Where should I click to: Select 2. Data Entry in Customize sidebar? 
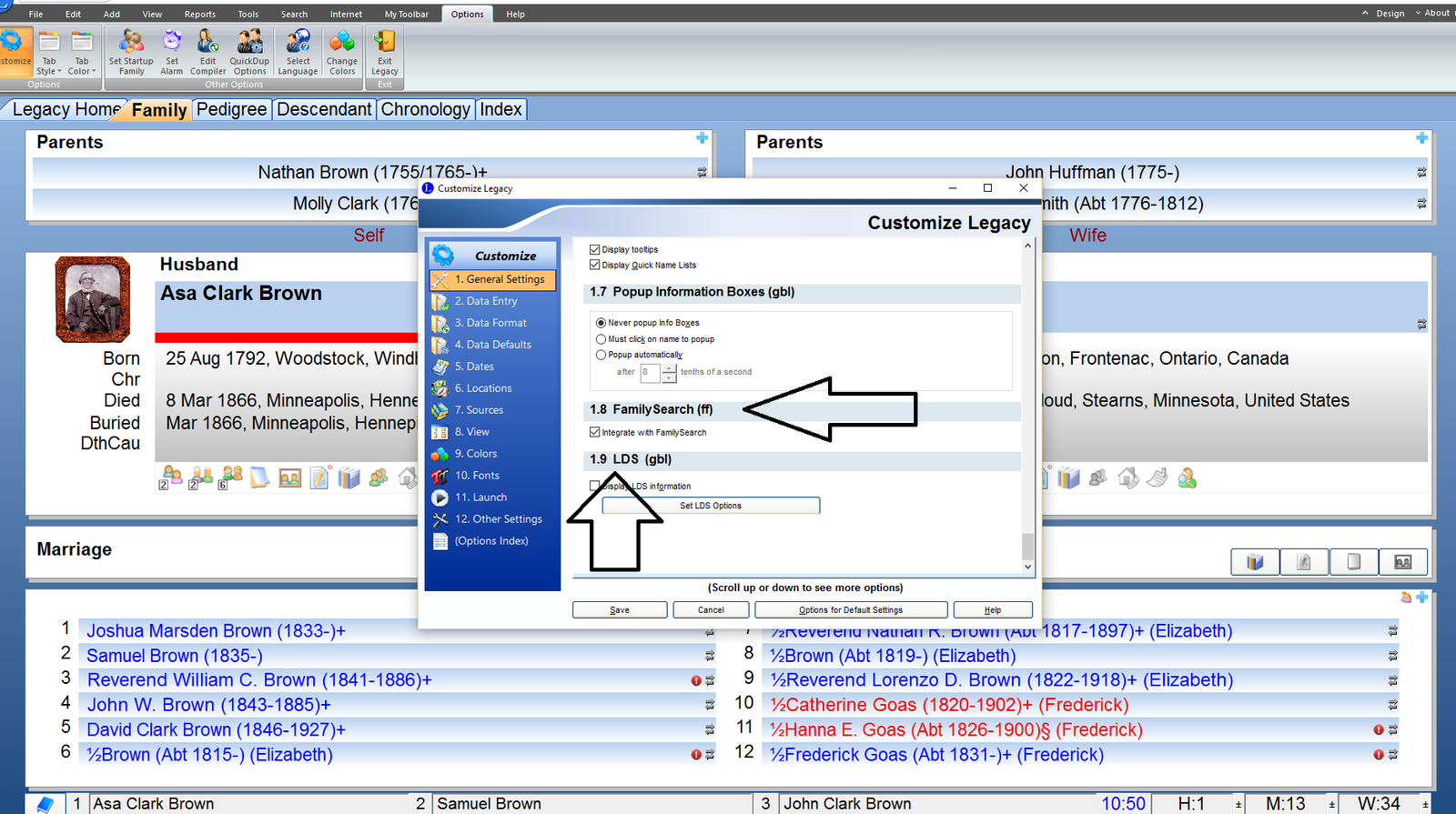click(x=492, y=301)
